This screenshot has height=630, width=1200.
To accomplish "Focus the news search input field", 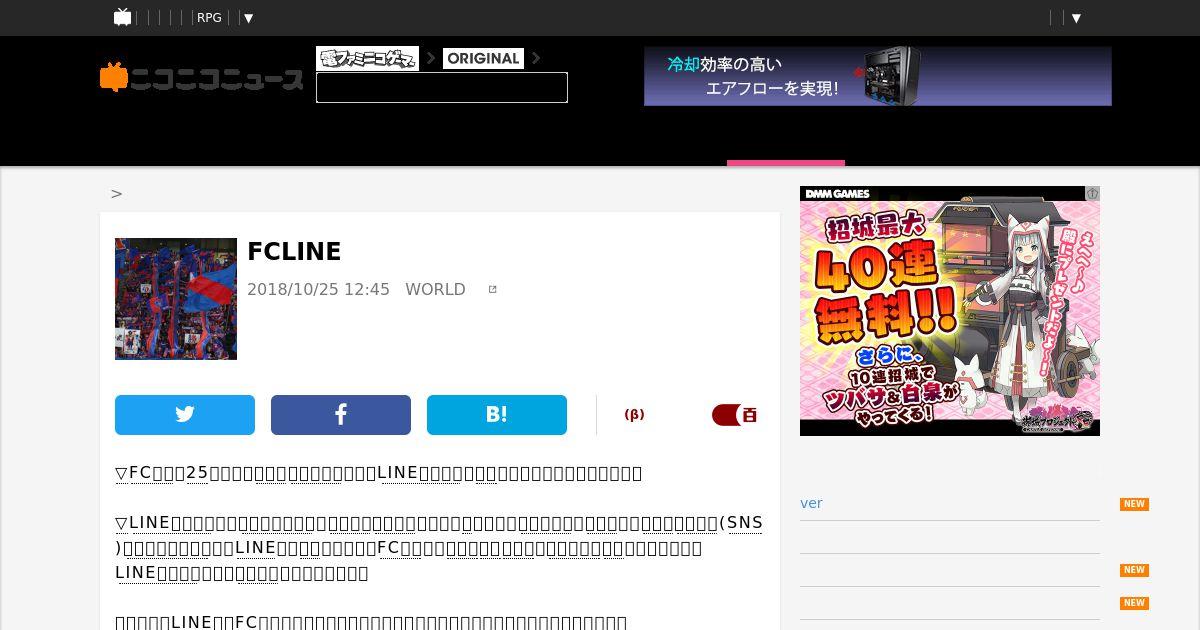I will 442,88.
